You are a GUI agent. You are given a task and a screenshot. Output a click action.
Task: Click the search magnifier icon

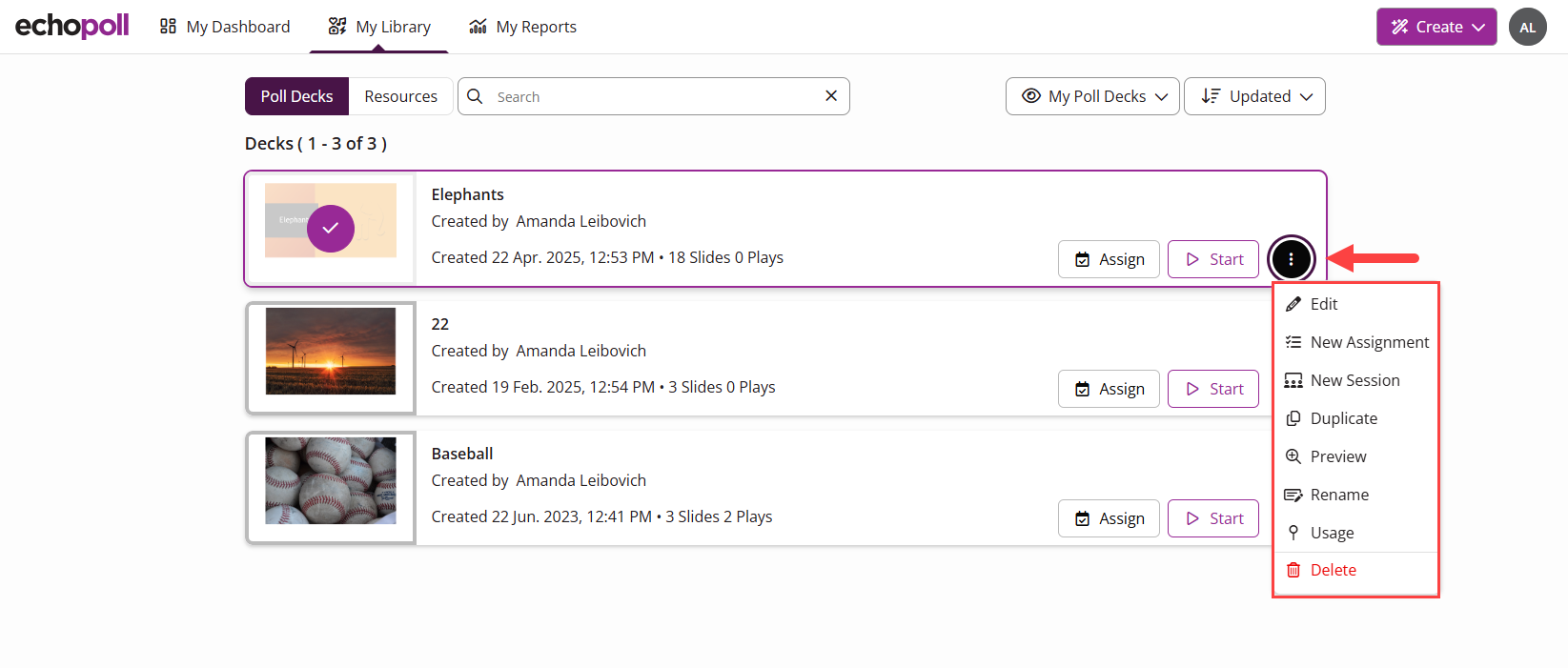click(x=475, y=96)
